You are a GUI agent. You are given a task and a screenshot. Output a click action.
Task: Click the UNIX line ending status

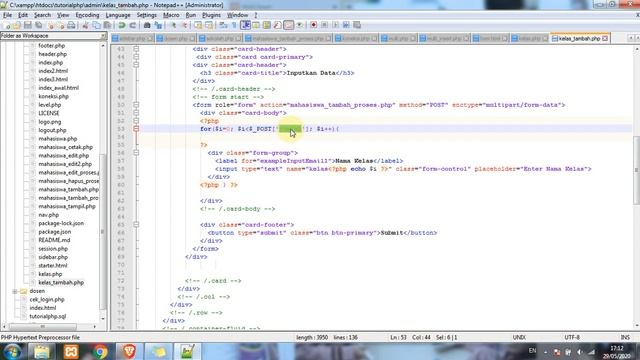point(519,338)
